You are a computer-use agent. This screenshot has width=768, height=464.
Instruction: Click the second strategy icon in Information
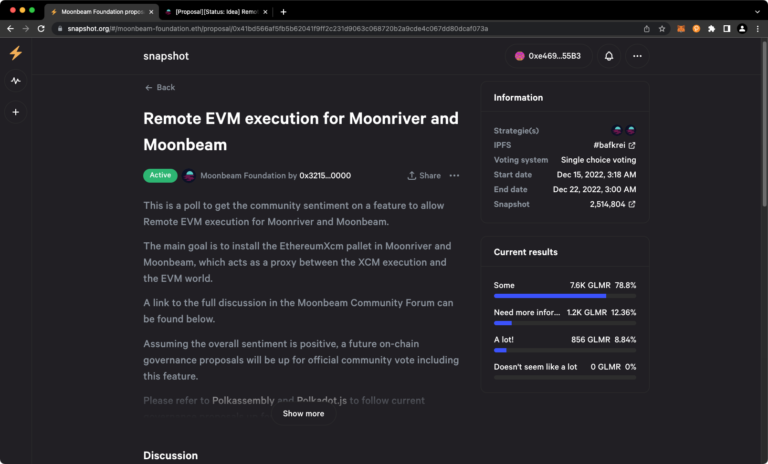631,130
